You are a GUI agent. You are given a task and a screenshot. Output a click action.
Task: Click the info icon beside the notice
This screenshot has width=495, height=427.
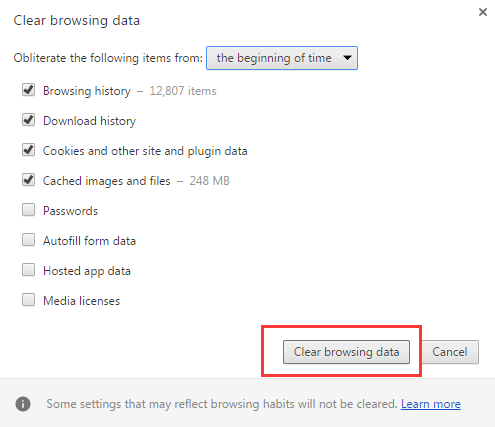tap(23, 404)
